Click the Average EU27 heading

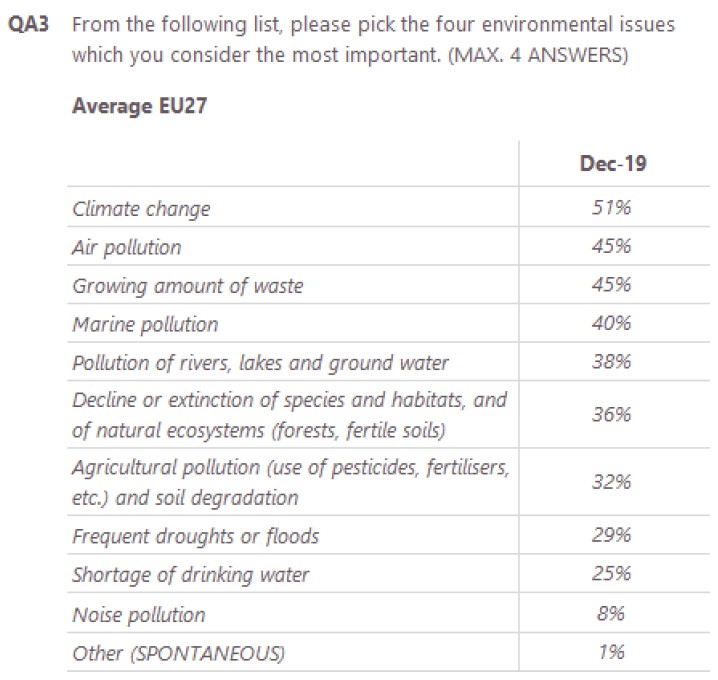coord(139,106)
